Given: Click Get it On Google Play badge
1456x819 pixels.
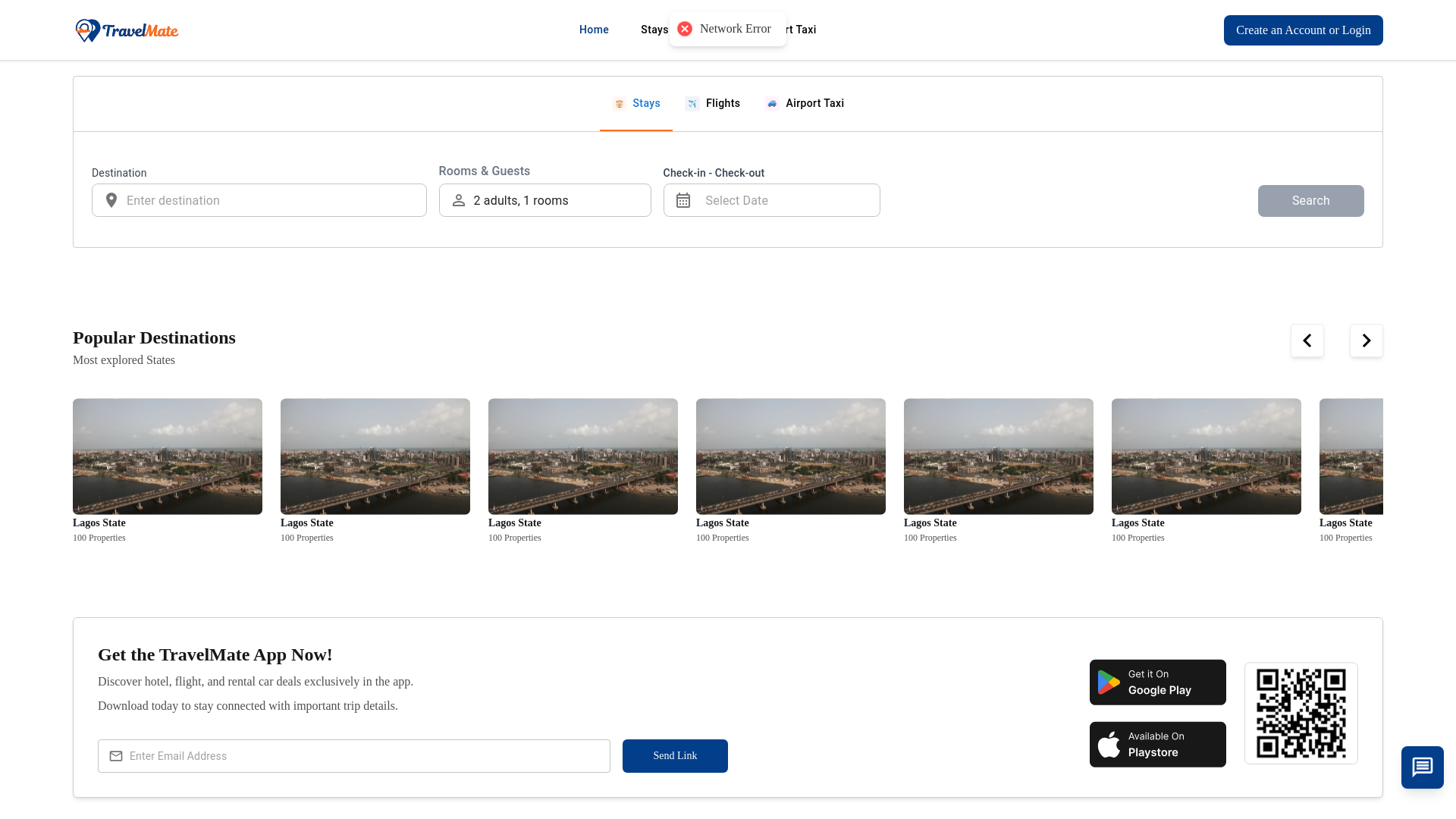Looking at the screenshot, I should click(1158, 682).
